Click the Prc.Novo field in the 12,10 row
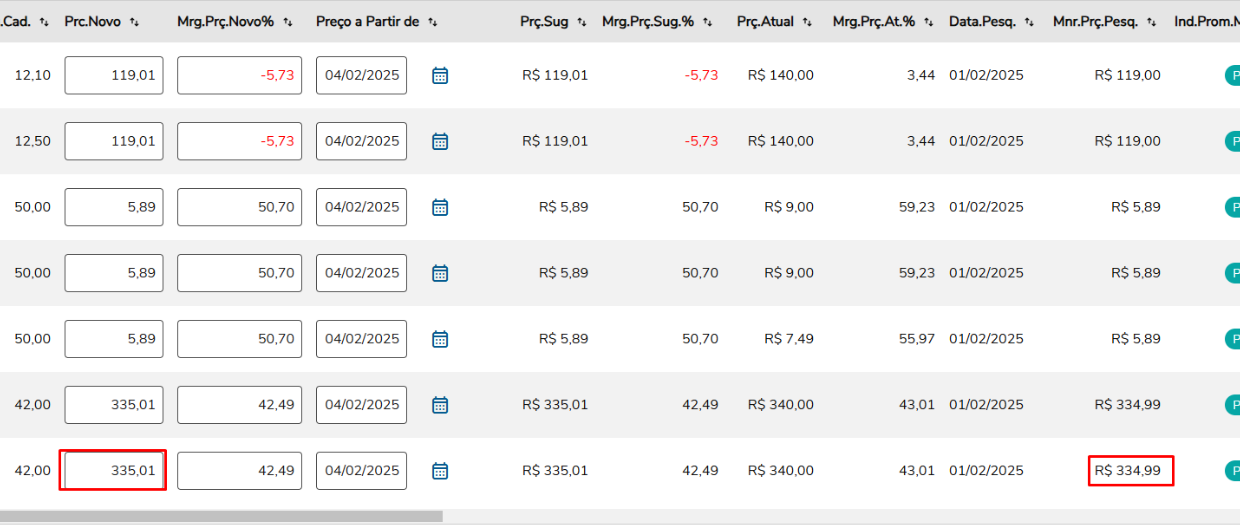 click(114, 75)
